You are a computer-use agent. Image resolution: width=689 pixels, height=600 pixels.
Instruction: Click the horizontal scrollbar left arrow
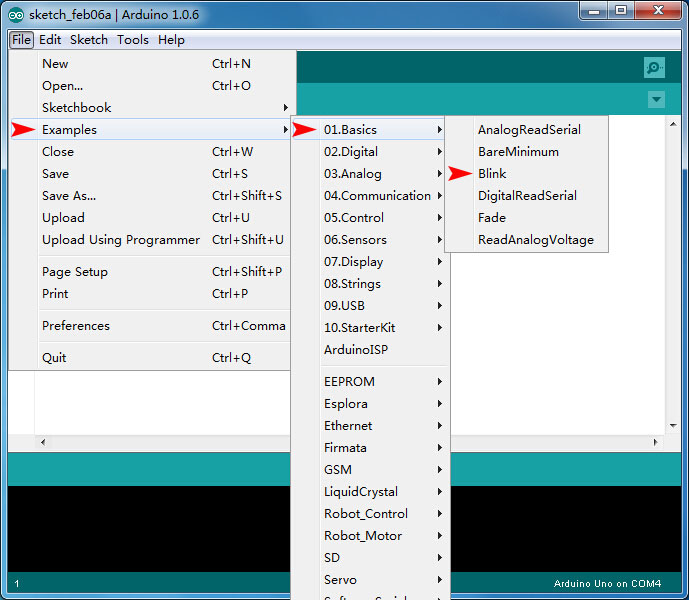(41, 441)
